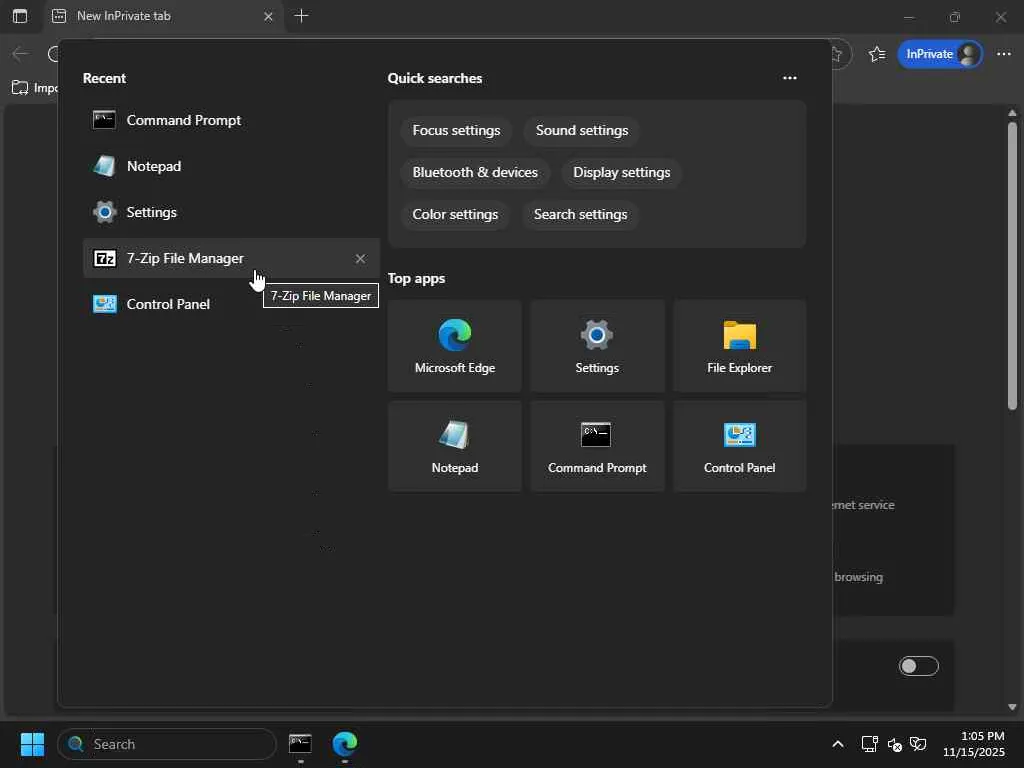
Task: Click the Edge back navigation arrow
Action: pyautogui.click(x=20, y=54)
